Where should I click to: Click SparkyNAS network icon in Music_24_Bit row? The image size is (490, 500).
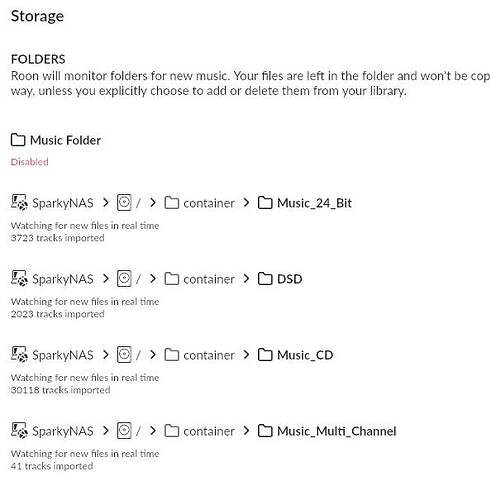[19, 203]
